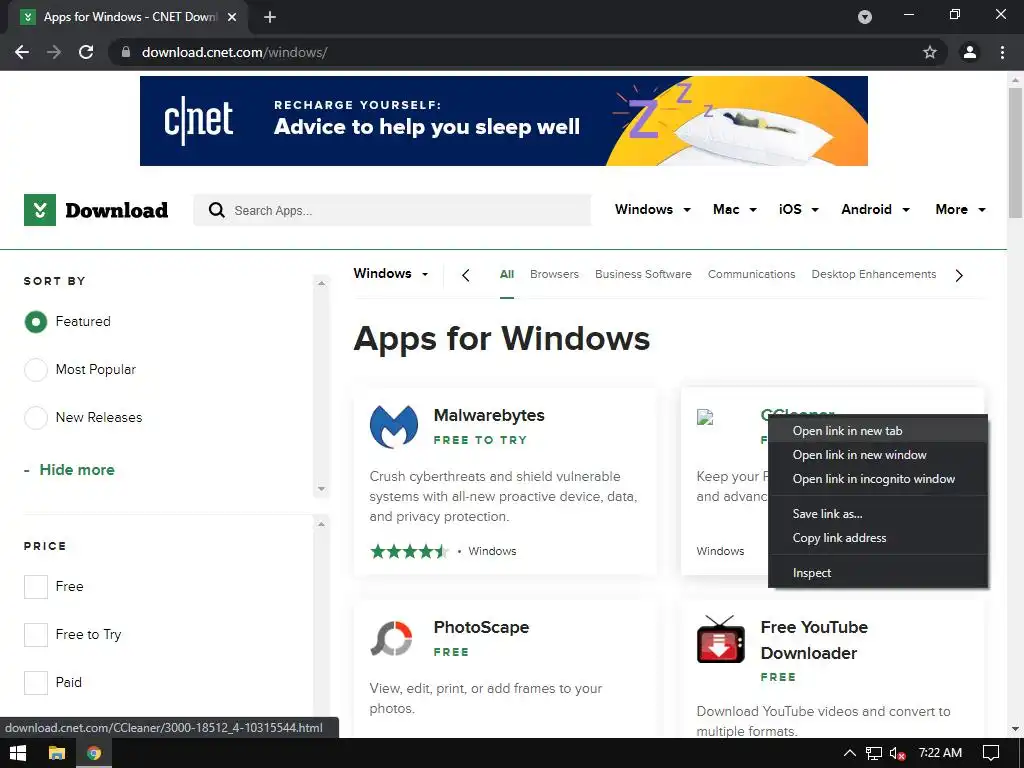Switch to the Business Software tab
The height and width of the screenshot is (768, 1024).
(643, 274)
